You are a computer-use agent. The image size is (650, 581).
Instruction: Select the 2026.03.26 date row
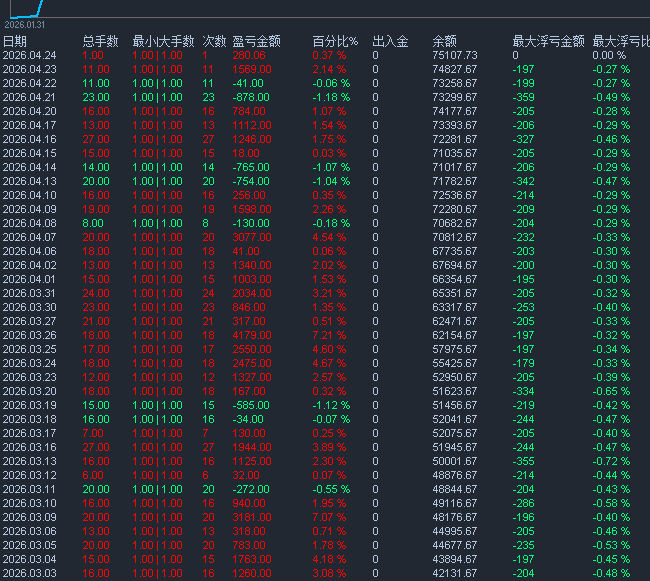29,335
